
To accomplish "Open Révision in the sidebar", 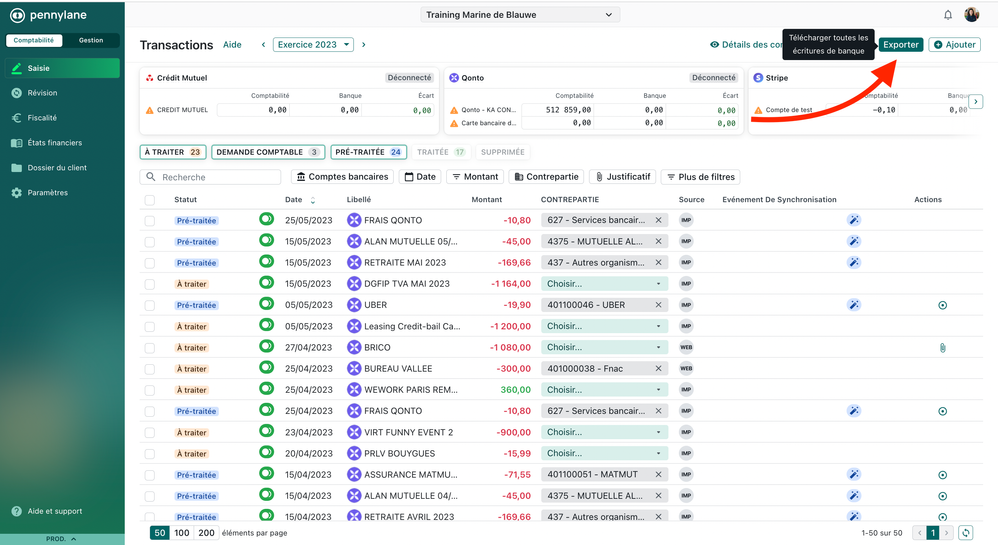I will [x=42, y=93].
